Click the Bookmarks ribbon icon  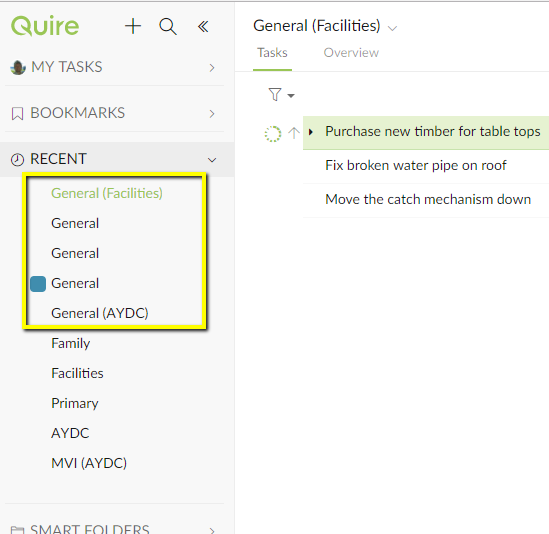point(18,113)
